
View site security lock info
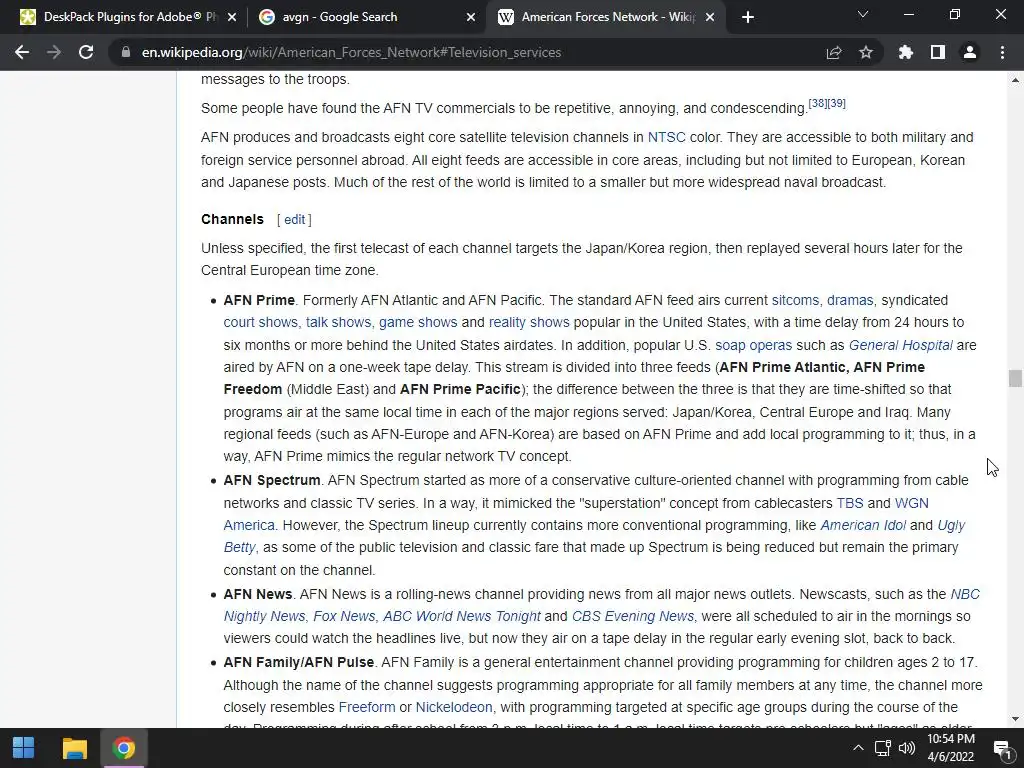(125, 52)
